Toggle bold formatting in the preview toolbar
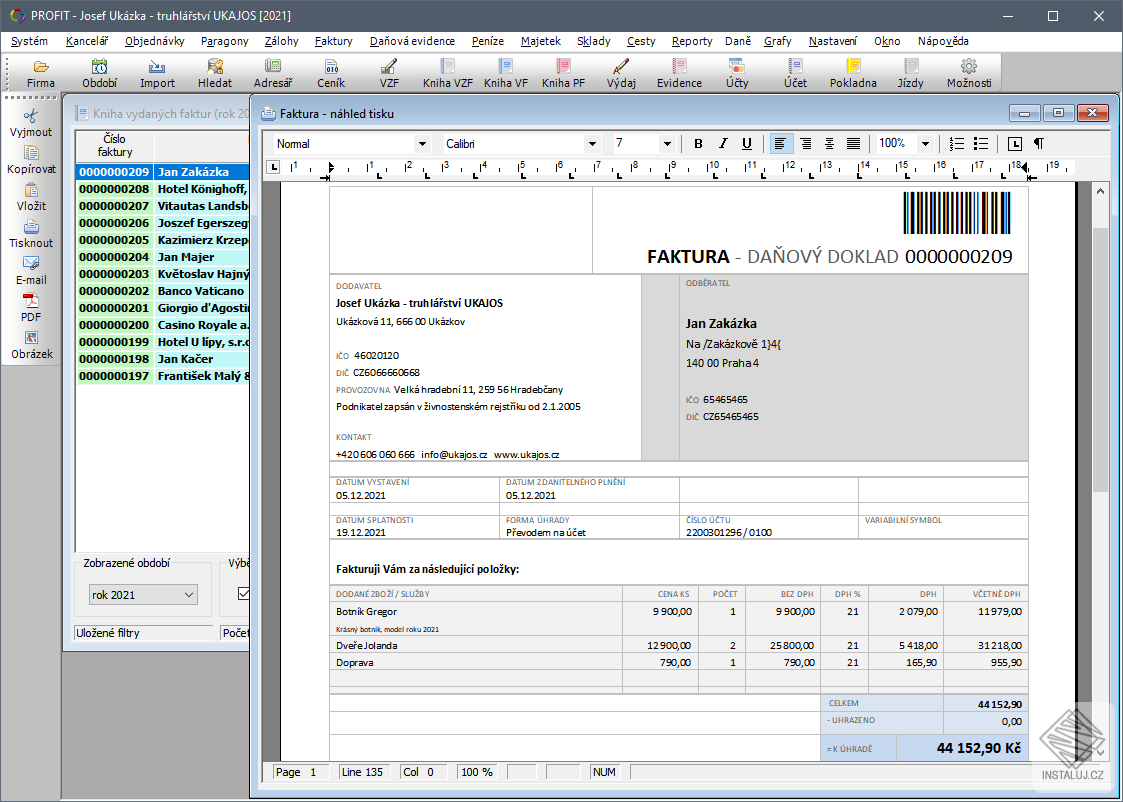The width and height of the screenshot is (1123, 802). (698, 144)
